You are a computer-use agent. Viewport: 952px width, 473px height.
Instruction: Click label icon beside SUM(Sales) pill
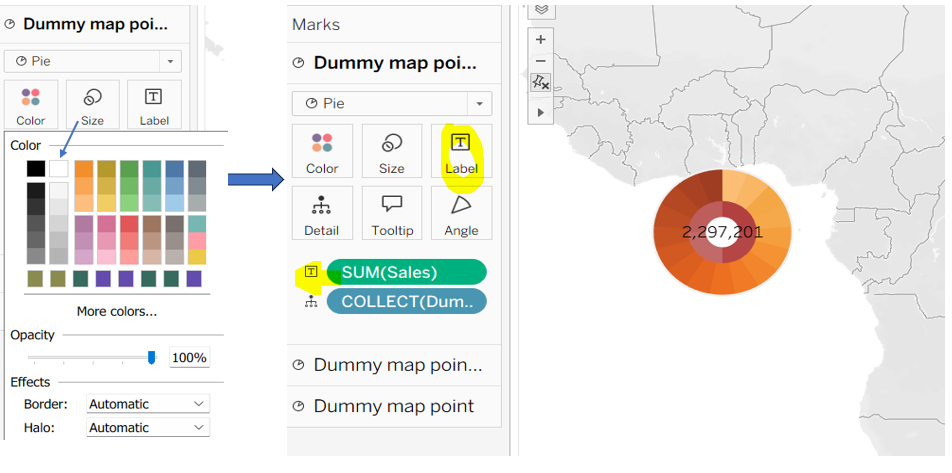tap(311, 272)
